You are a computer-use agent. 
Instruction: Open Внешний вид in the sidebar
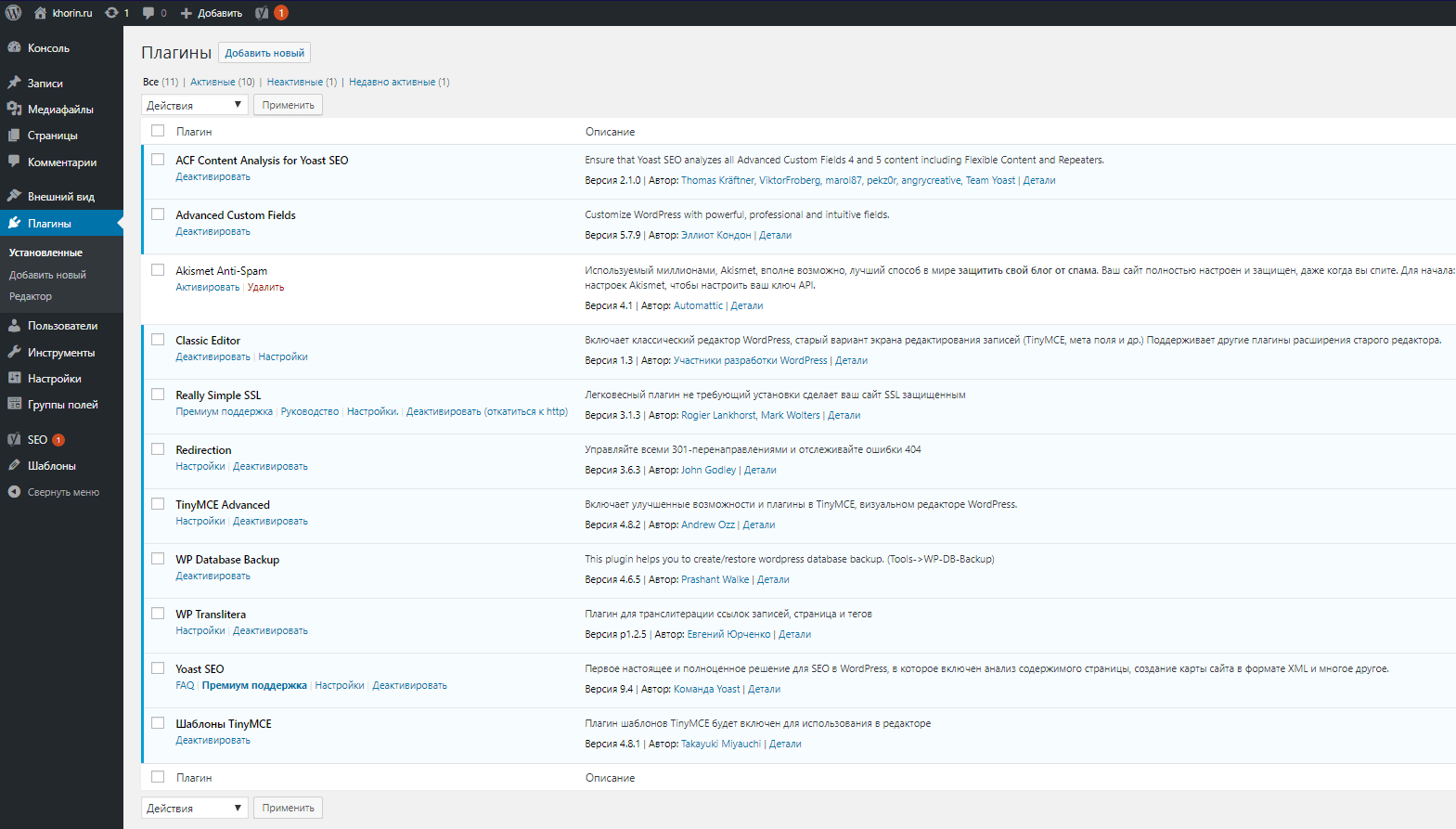click(x=60, y=197)
